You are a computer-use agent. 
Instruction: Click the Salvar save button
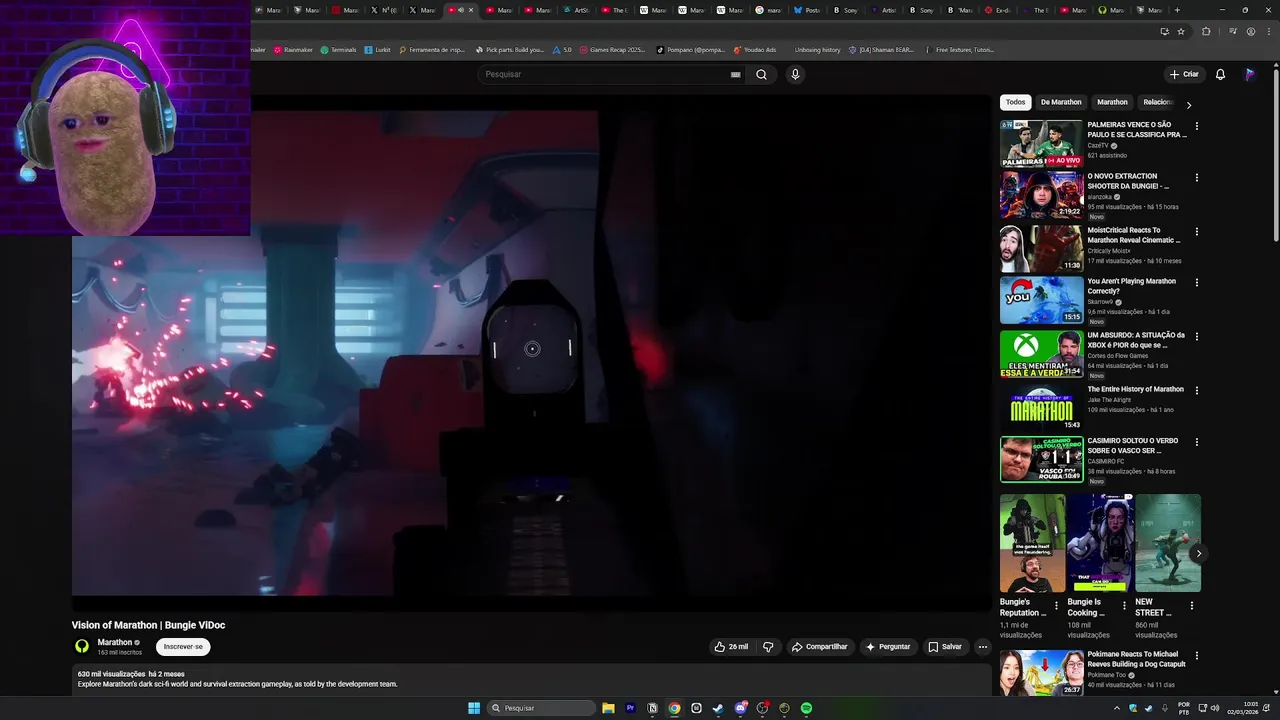945,647
